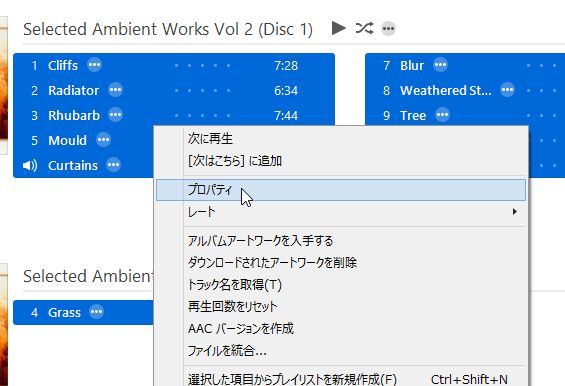Choose 再生回数をリセット menu item
The height and width of the screenshot is (386, 565).
(x=341, y=307)
